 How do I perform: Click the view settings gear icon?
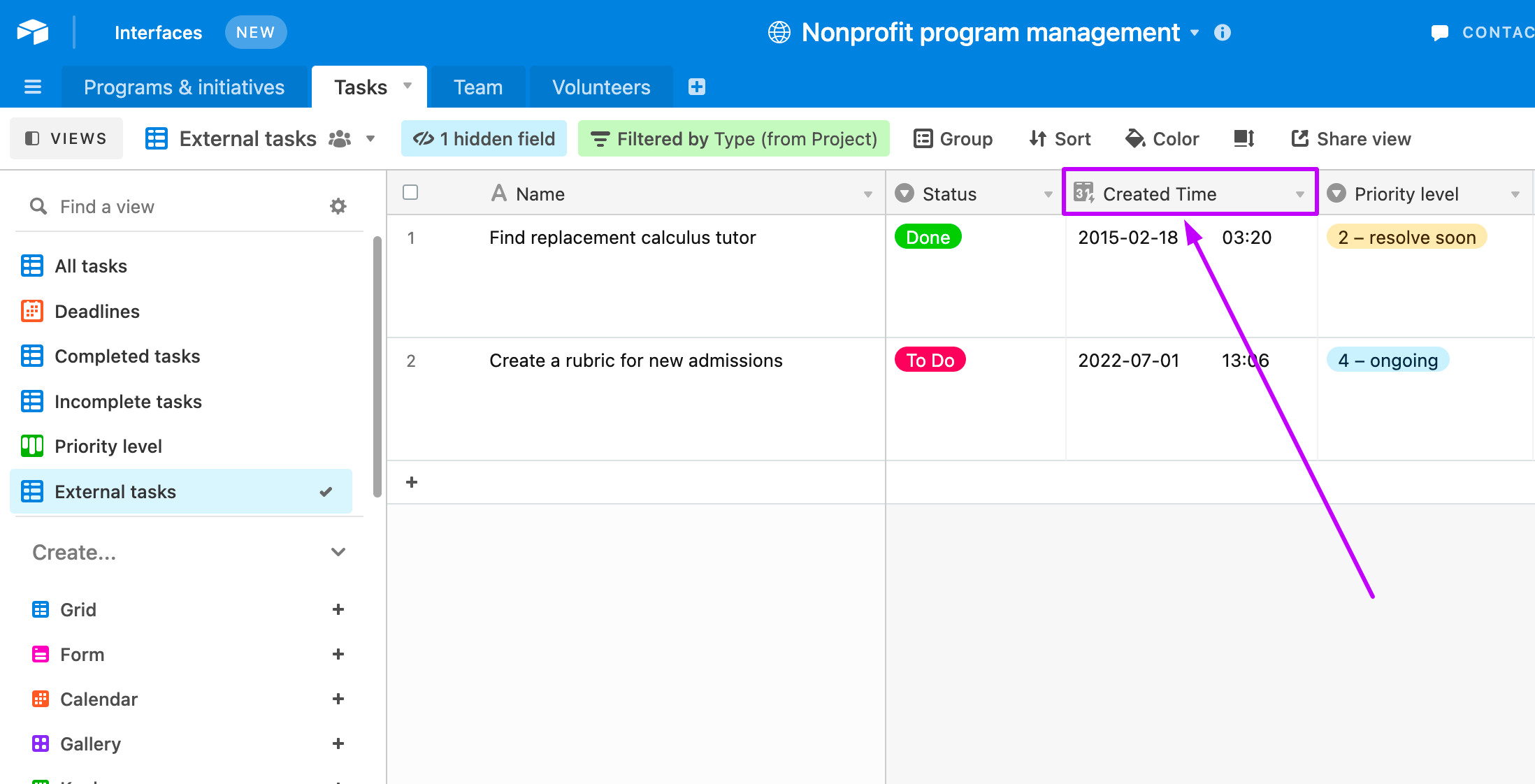point(338,206)
